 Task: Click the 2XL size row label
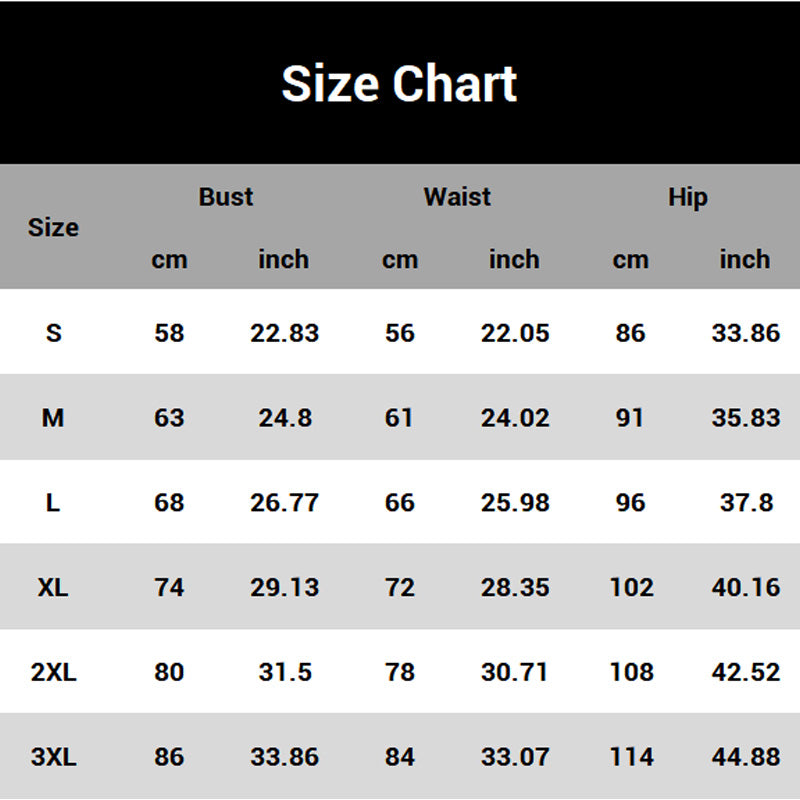[53, 672]
